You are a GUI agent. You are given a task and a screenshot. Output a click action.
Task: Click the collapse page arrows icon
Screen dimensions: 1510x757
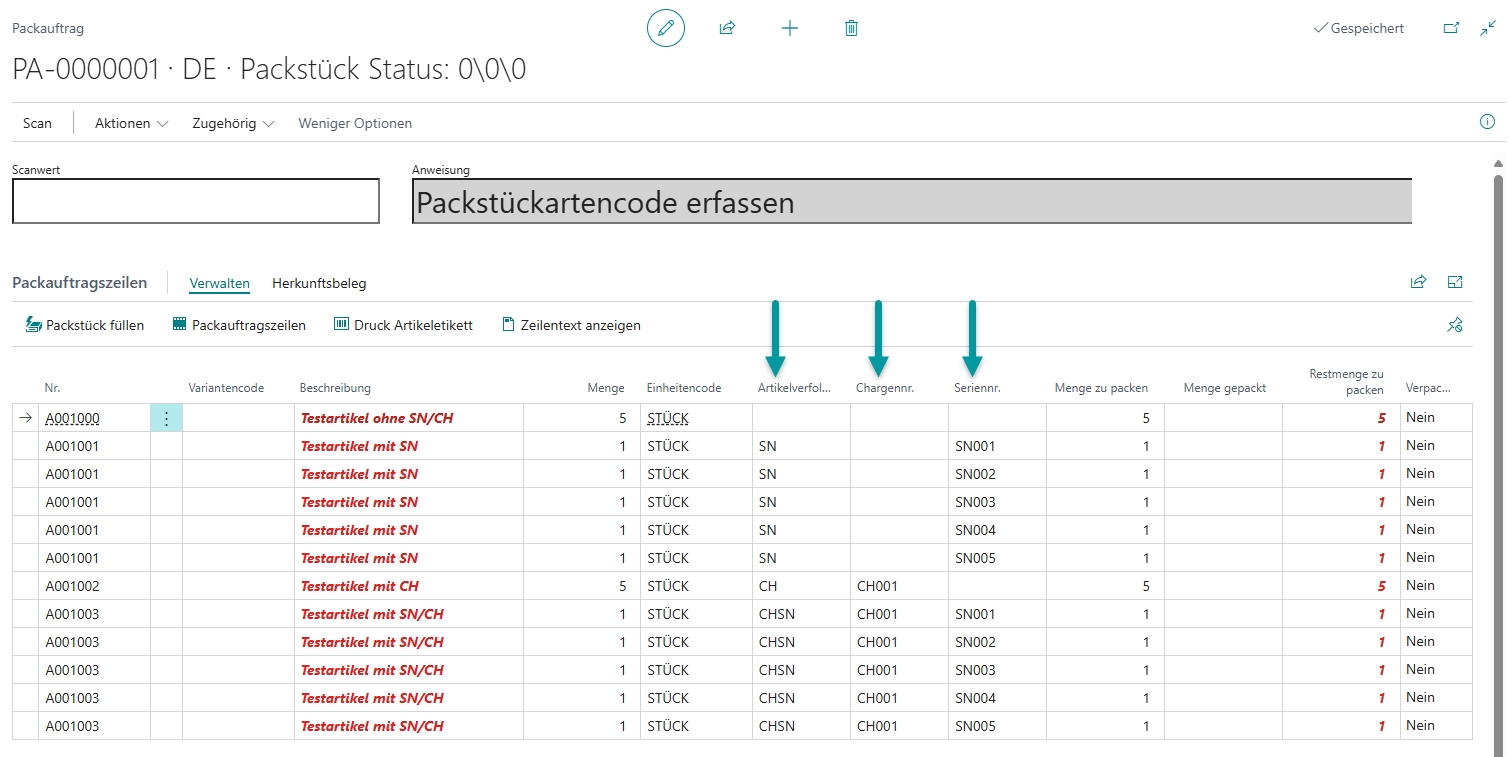click(x=1488, y=28)
